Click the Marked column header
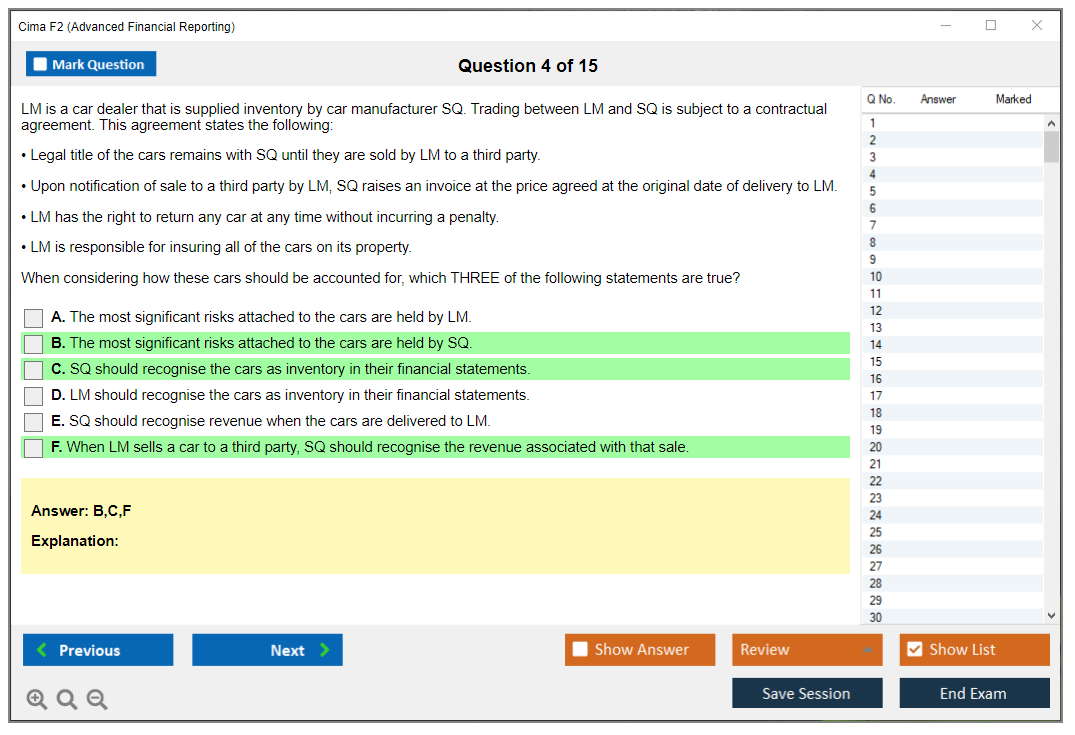1075x735 pixels. pos(1013,99)
